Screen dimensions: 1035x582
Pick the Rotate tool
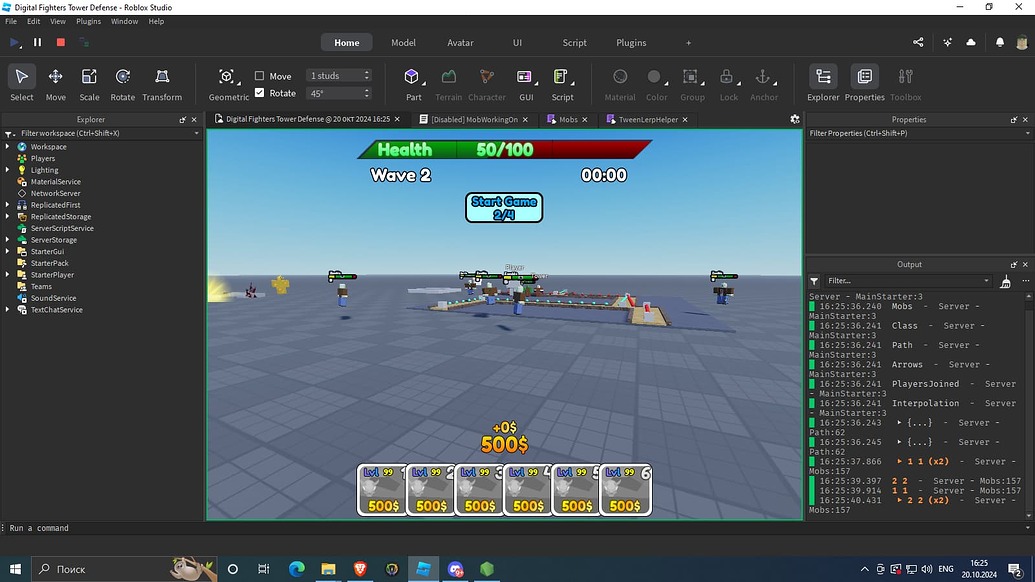[123, 84]
